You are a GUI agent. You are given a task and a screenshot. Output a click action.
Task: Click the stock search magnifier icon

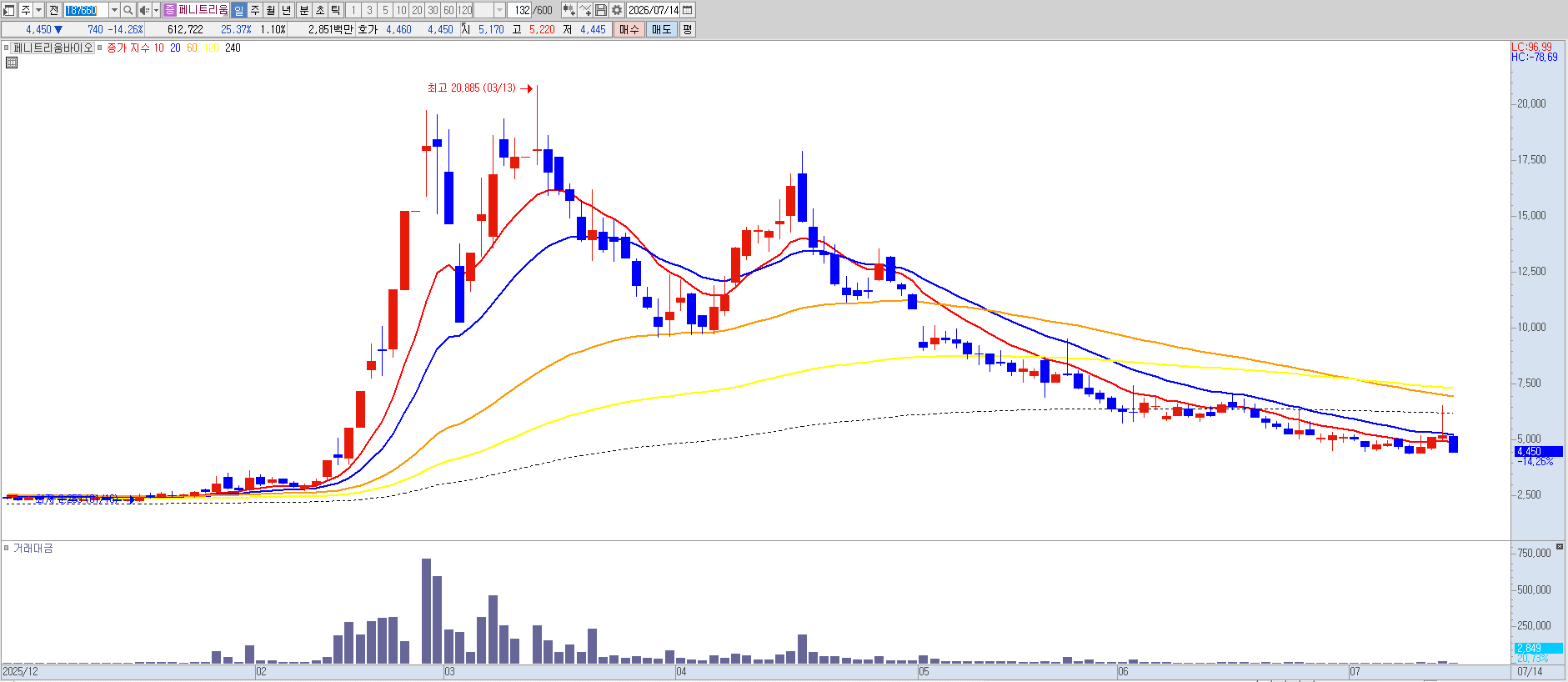(128, 10)
